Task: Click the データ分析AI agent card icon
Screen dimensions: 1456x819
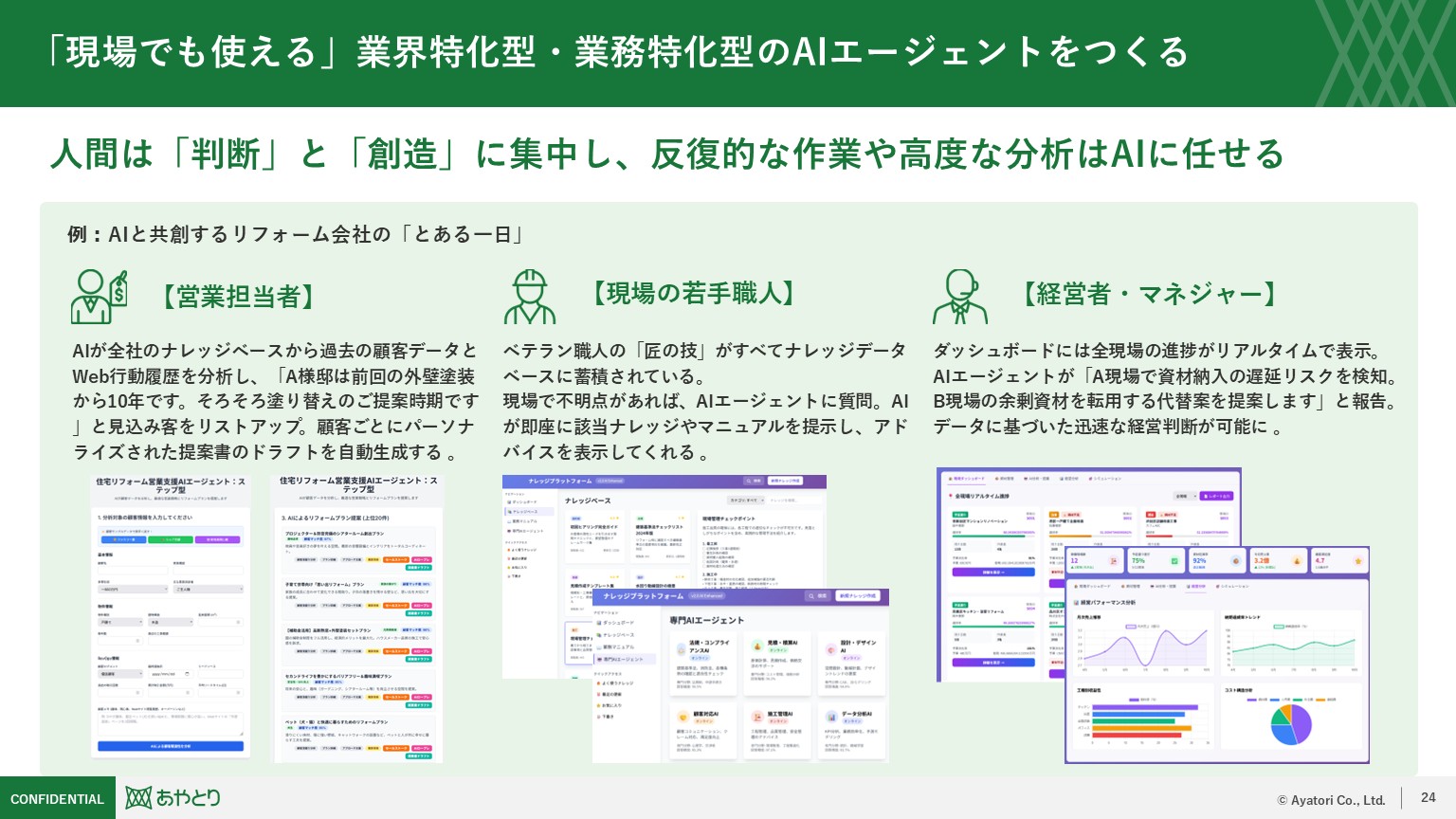Action: coord(831,717)
